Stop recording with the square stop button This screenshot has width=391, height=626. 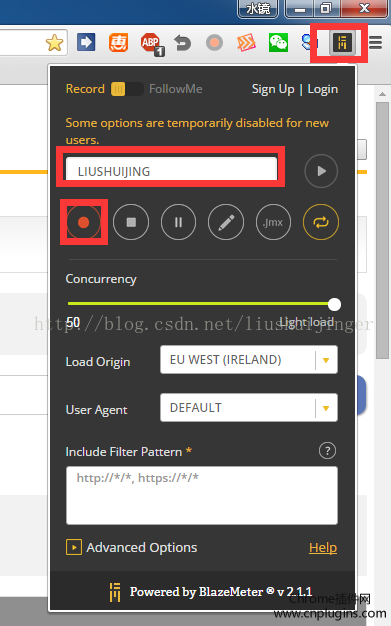click(x=131, y=222)
